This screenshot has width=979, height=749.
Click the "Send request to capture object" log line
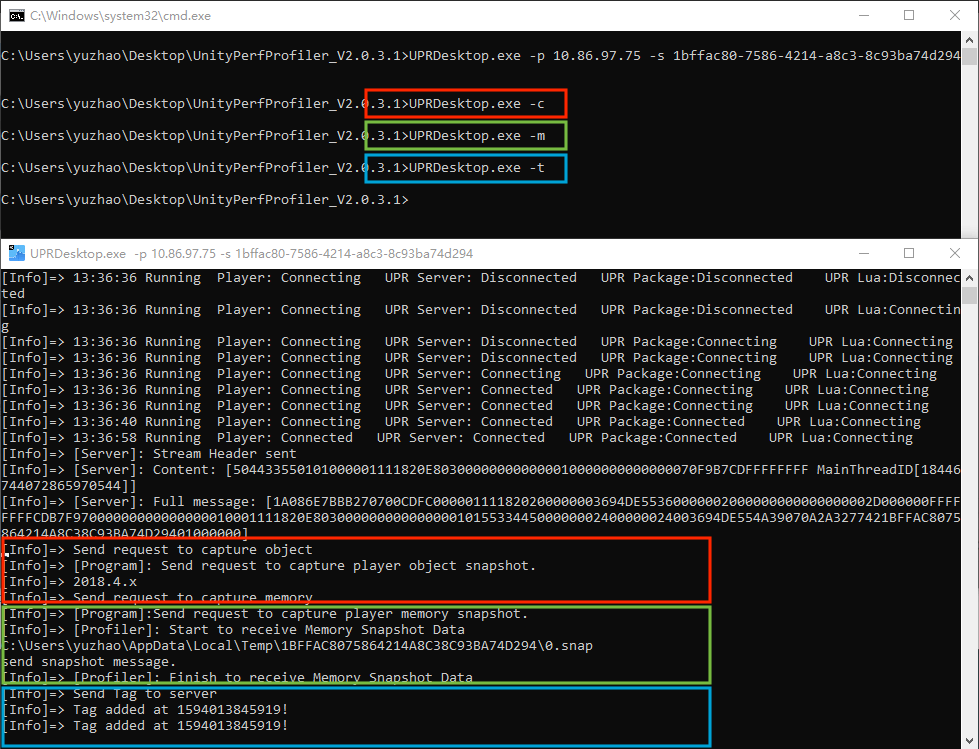(x=192, y=550)
